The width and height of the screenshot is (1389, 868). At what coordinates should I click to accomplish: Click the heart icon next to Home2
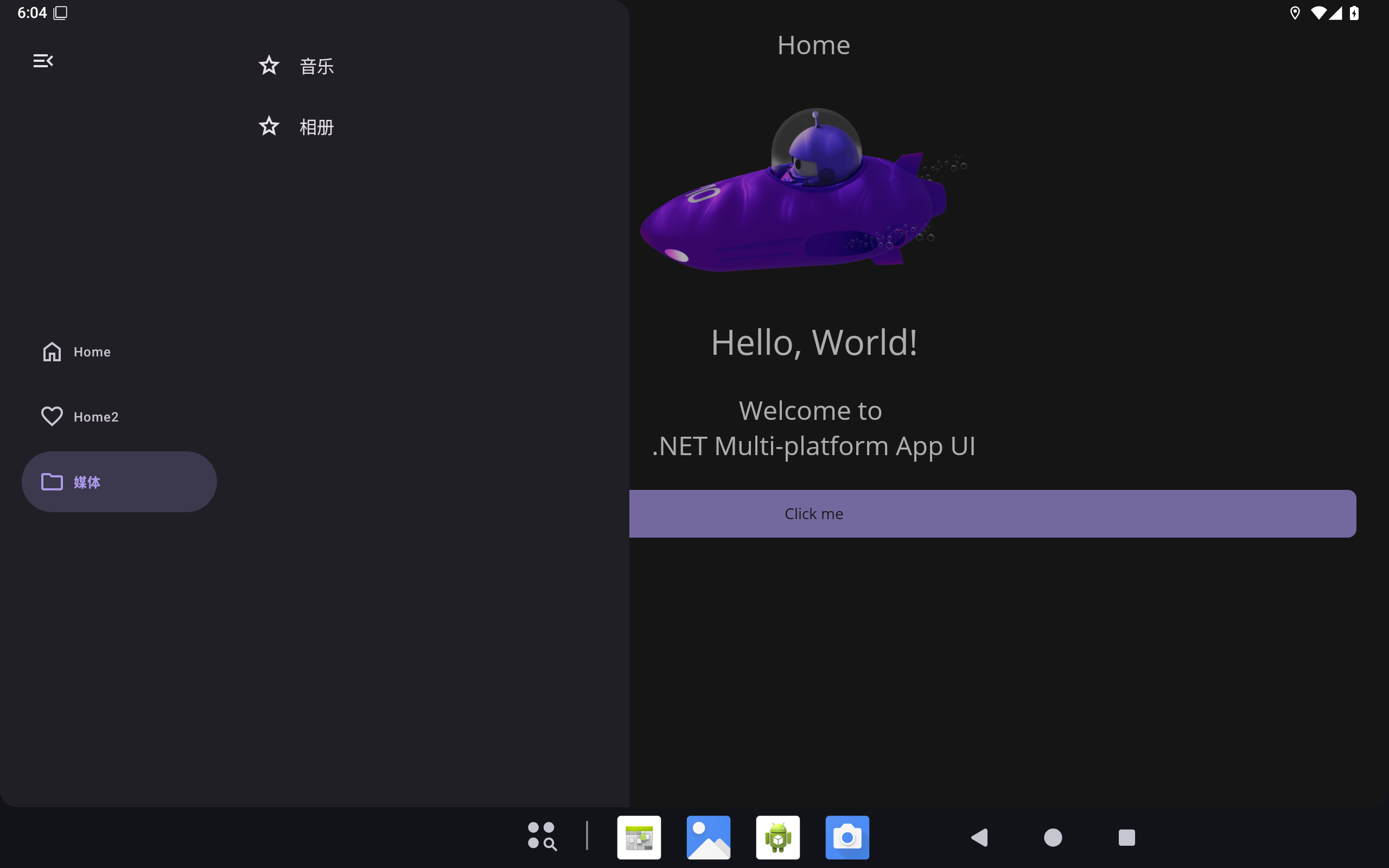pos(52,416)
